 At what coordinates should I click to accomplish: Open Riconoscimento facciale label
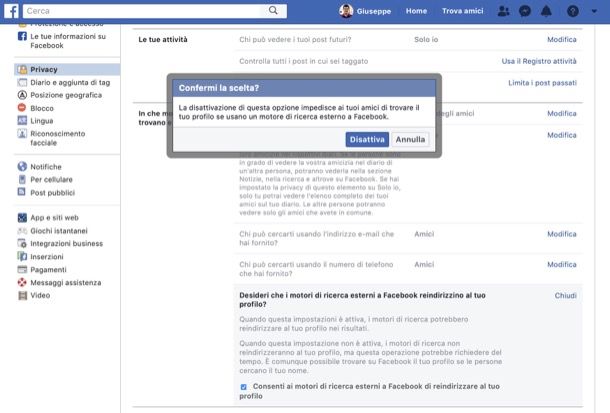click(x=58, y=138)
